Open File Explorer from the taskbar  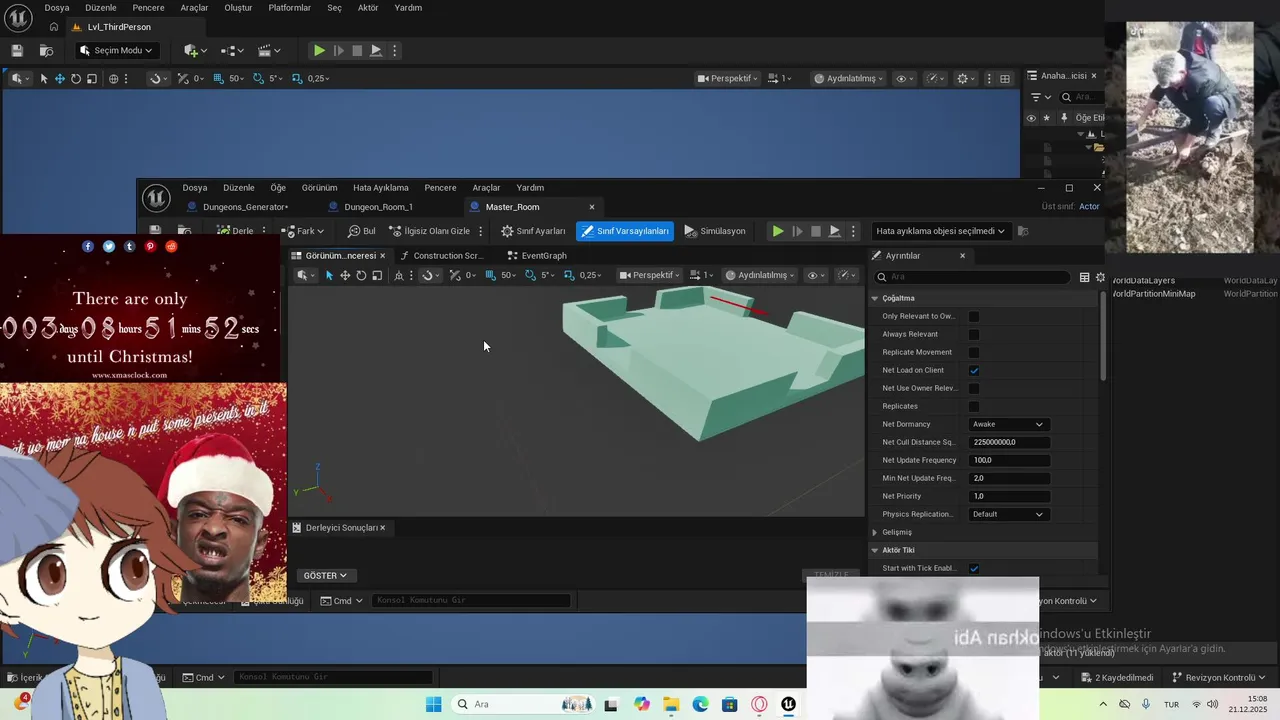(671, 704)
